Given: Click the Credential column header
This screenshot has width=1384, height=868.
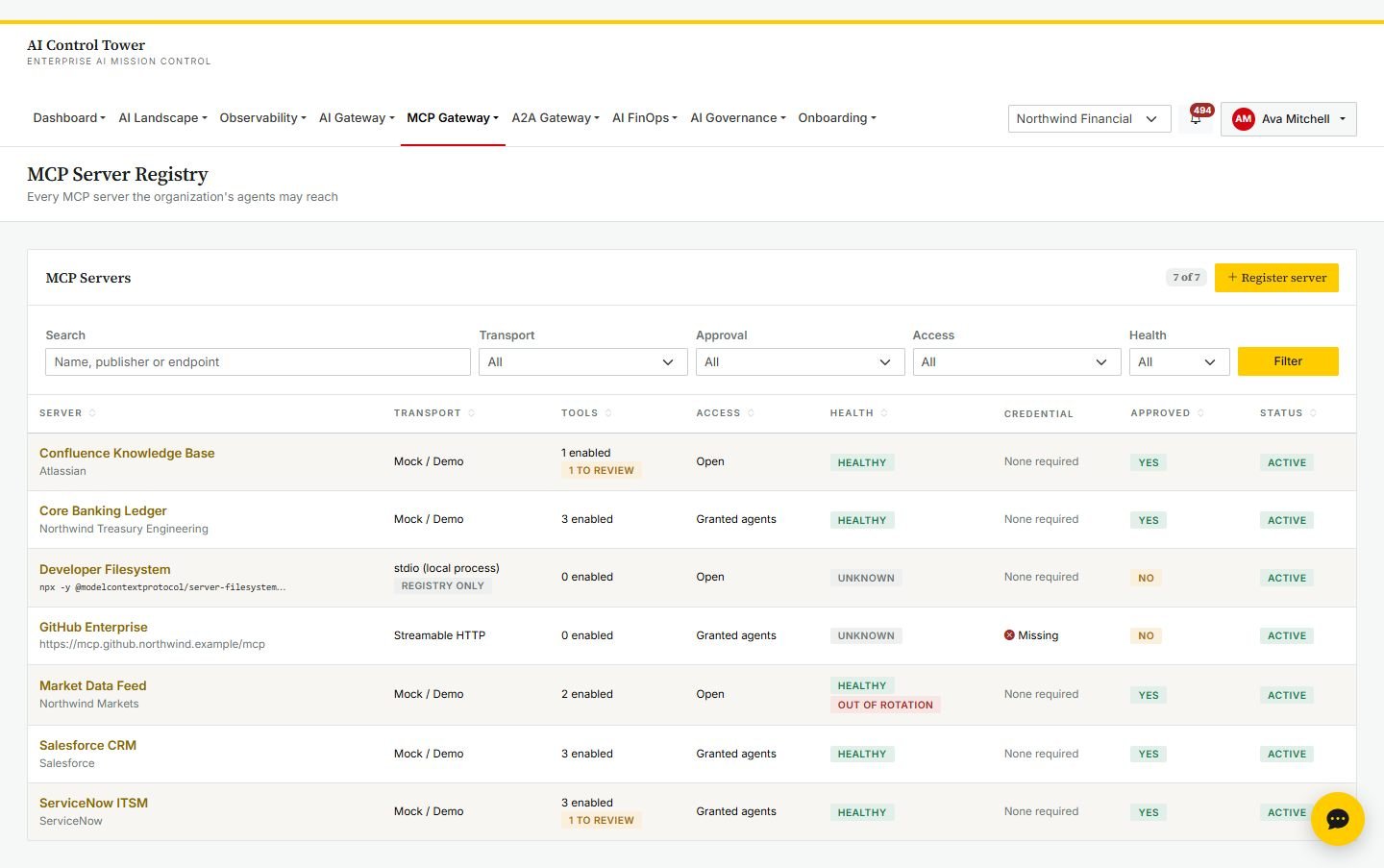Looking at the screenshot, I should coord(1038,414).
